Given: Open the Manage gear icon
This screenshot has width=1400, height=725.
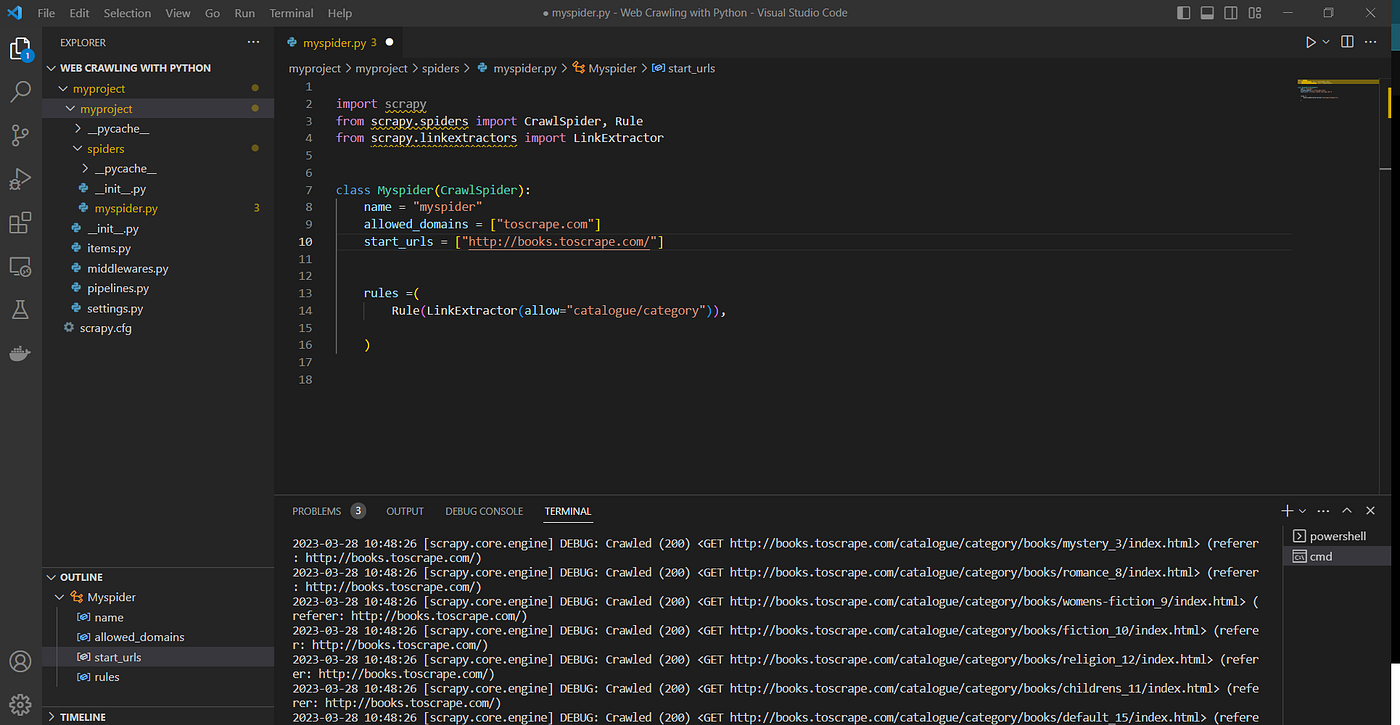Looking at the screenshot, I should coord(20,704).
